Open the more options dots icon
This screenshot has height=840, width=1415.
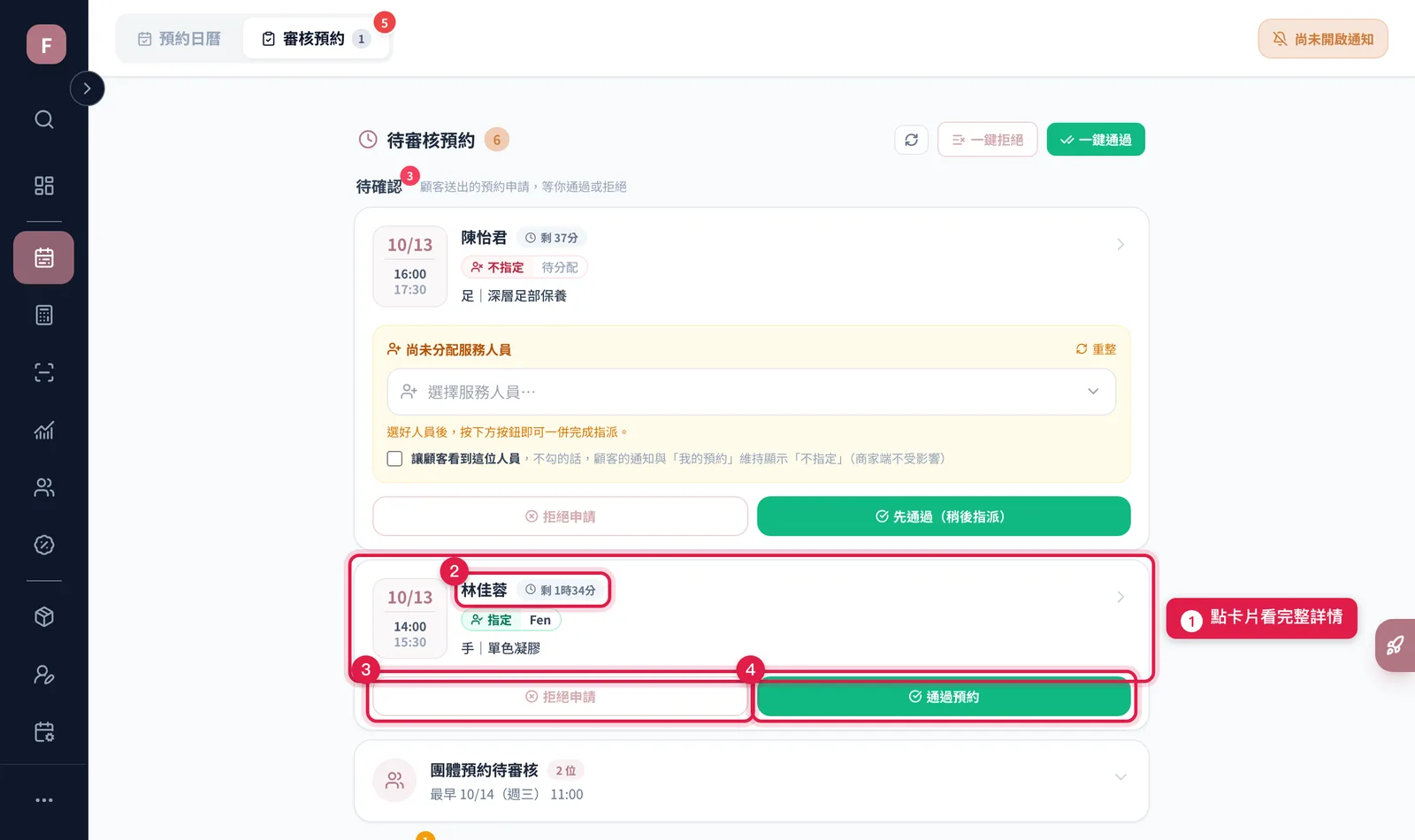(44, 800)
